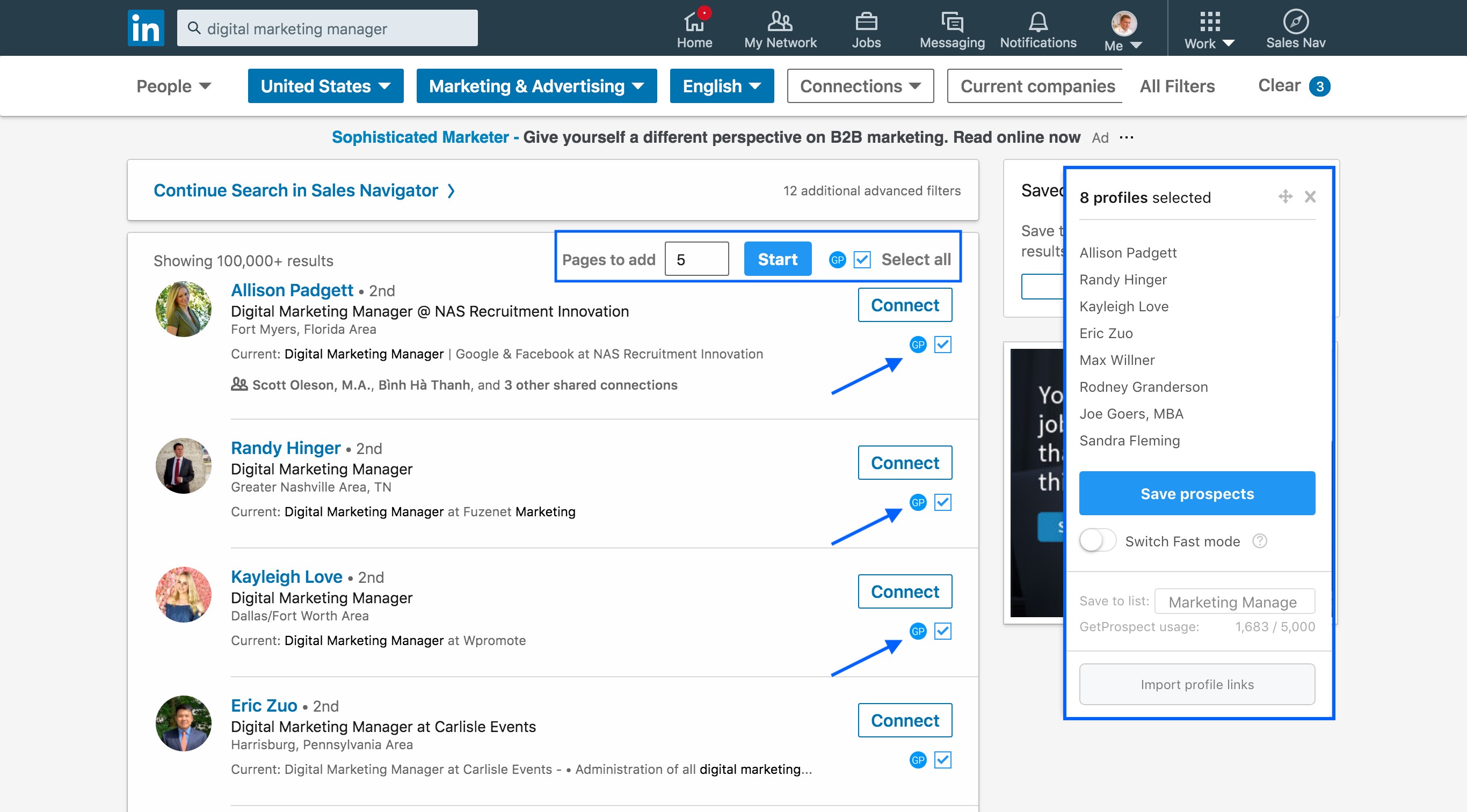Open the Me dropdown arrow
The image size is (1467, 812).
pos(1136,45)
